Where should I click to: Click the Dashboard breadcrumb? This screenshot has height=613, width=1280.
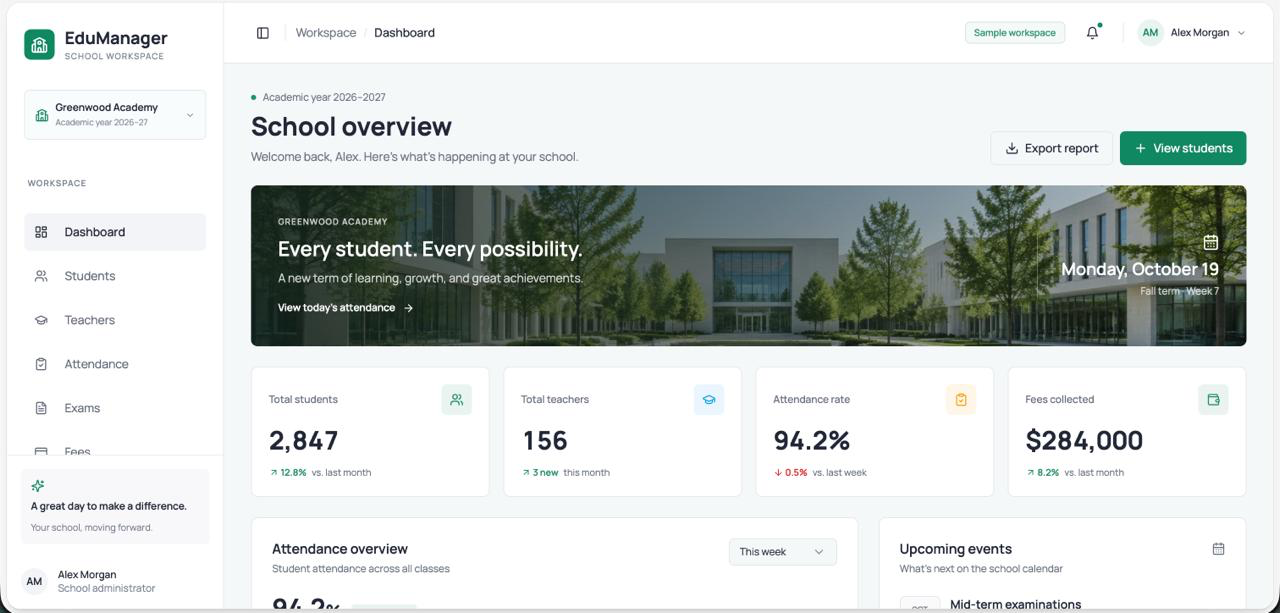404,33
